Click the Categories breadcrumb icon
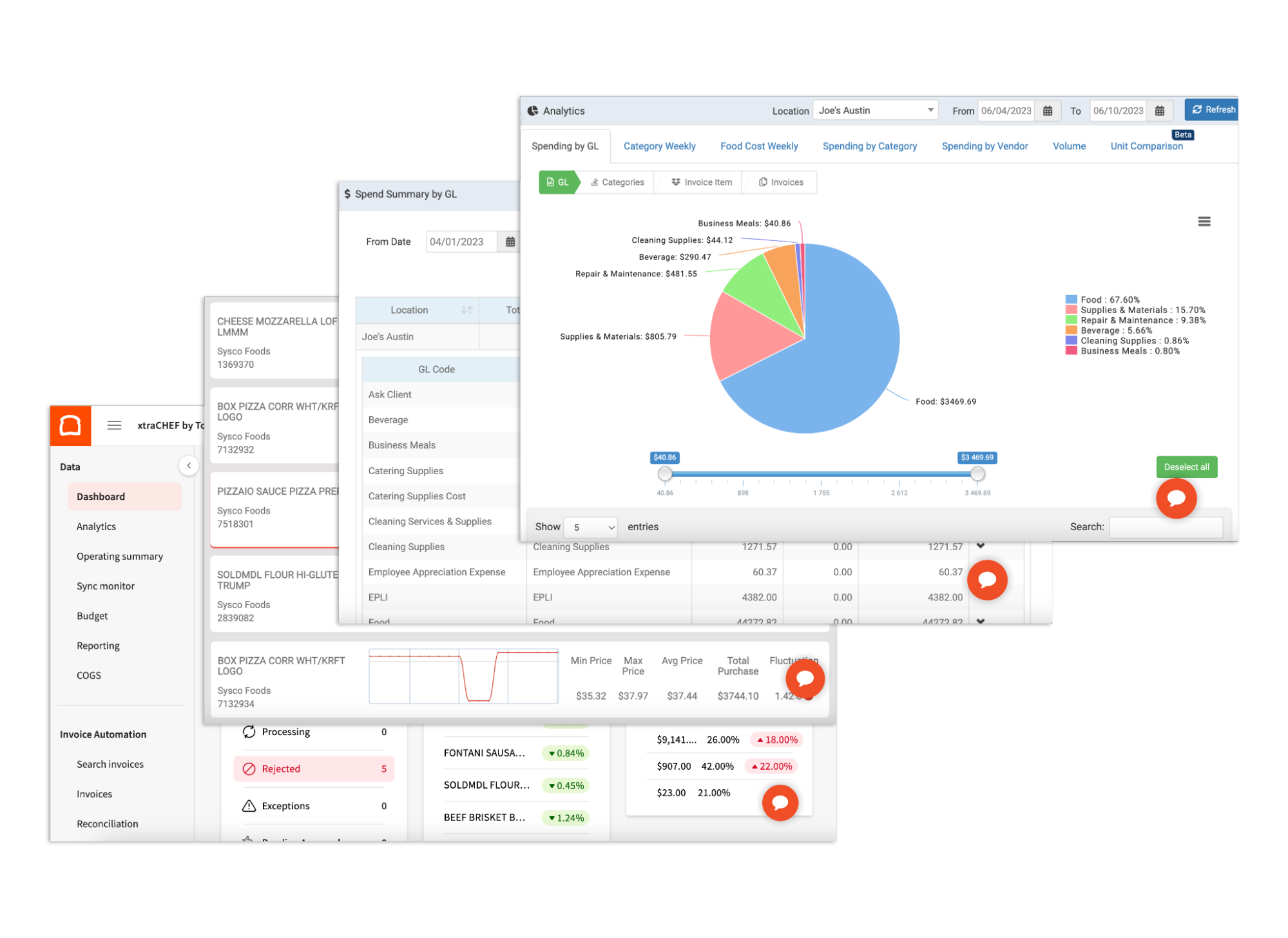Viewport: 1288px width, 938px height. tap(595, 182)
